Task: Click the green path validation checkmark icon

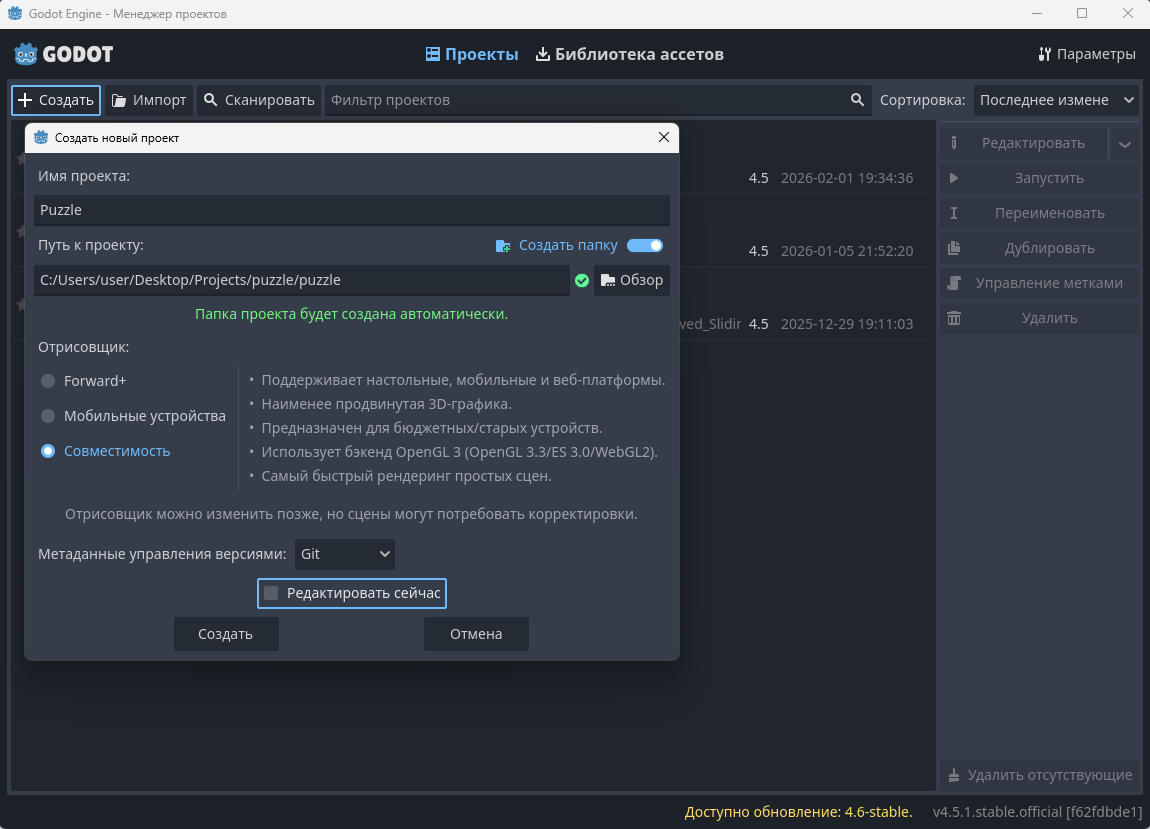Action: pos(582,281)
